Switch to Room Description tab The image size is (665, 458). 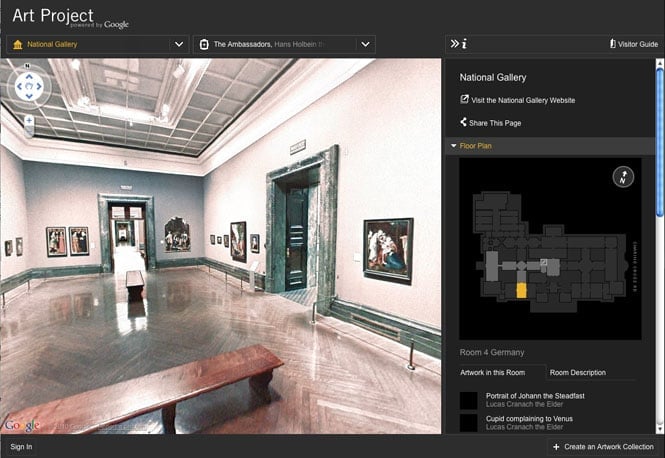[x=578, y=372]
